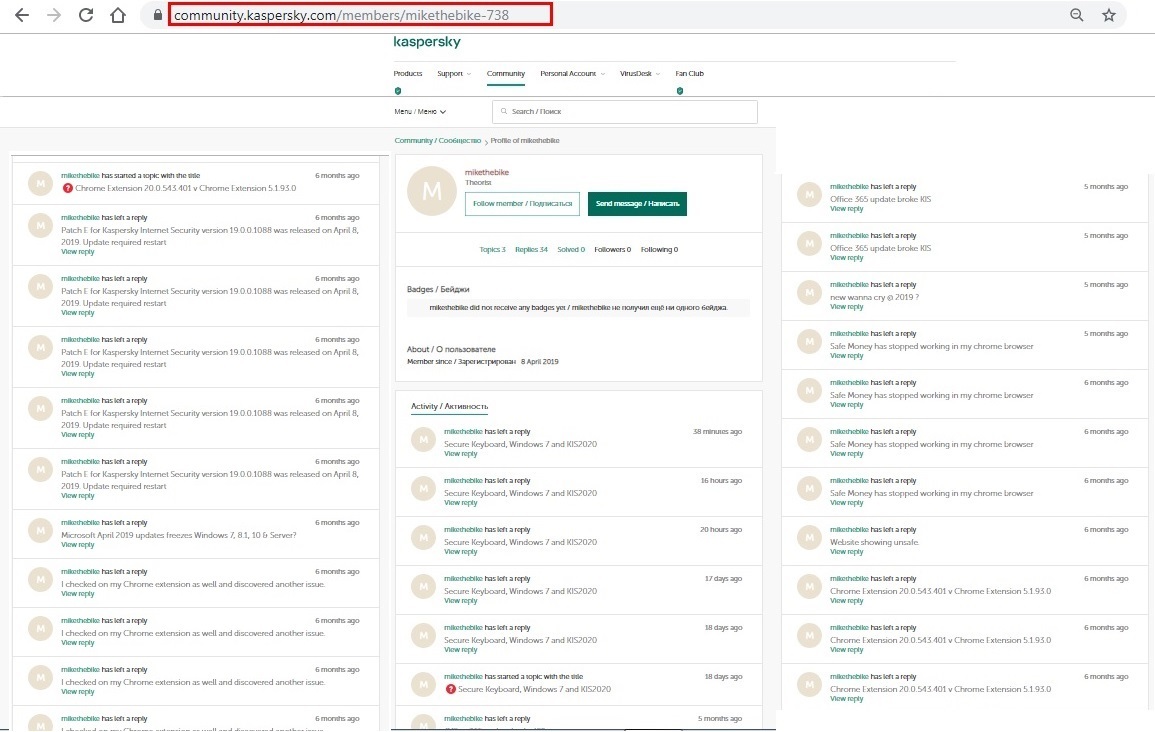Open the Topics 3 link
Image resolution: width=1155 pixels, height=732 pixels.
coord(492,250)
